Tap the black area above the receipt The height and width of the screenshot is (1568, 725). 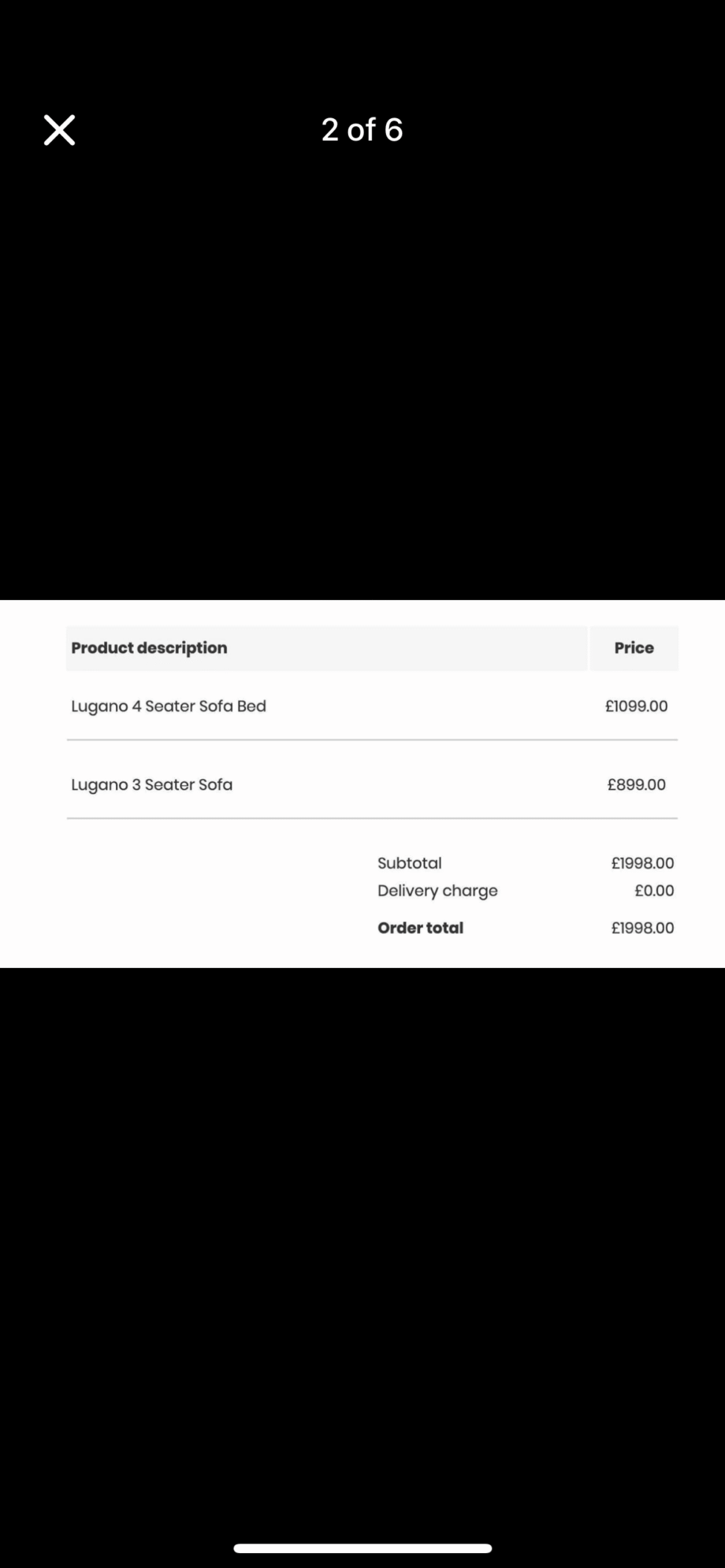tap(362, 378)
